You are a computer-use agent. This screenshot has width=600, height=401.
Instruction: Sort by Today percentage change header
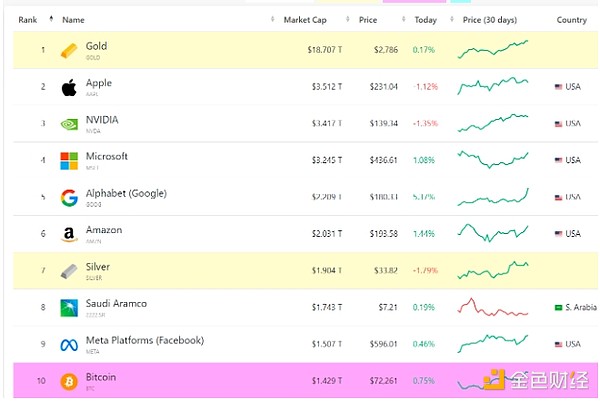point(426,20)
